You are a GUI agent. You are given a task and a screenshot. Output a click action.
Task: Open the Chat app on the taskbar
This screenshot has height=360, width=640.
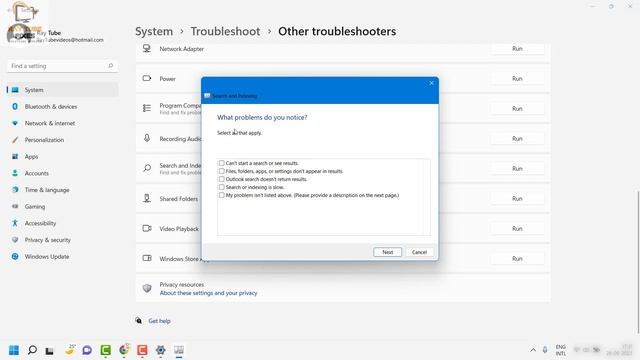(87, 350)
